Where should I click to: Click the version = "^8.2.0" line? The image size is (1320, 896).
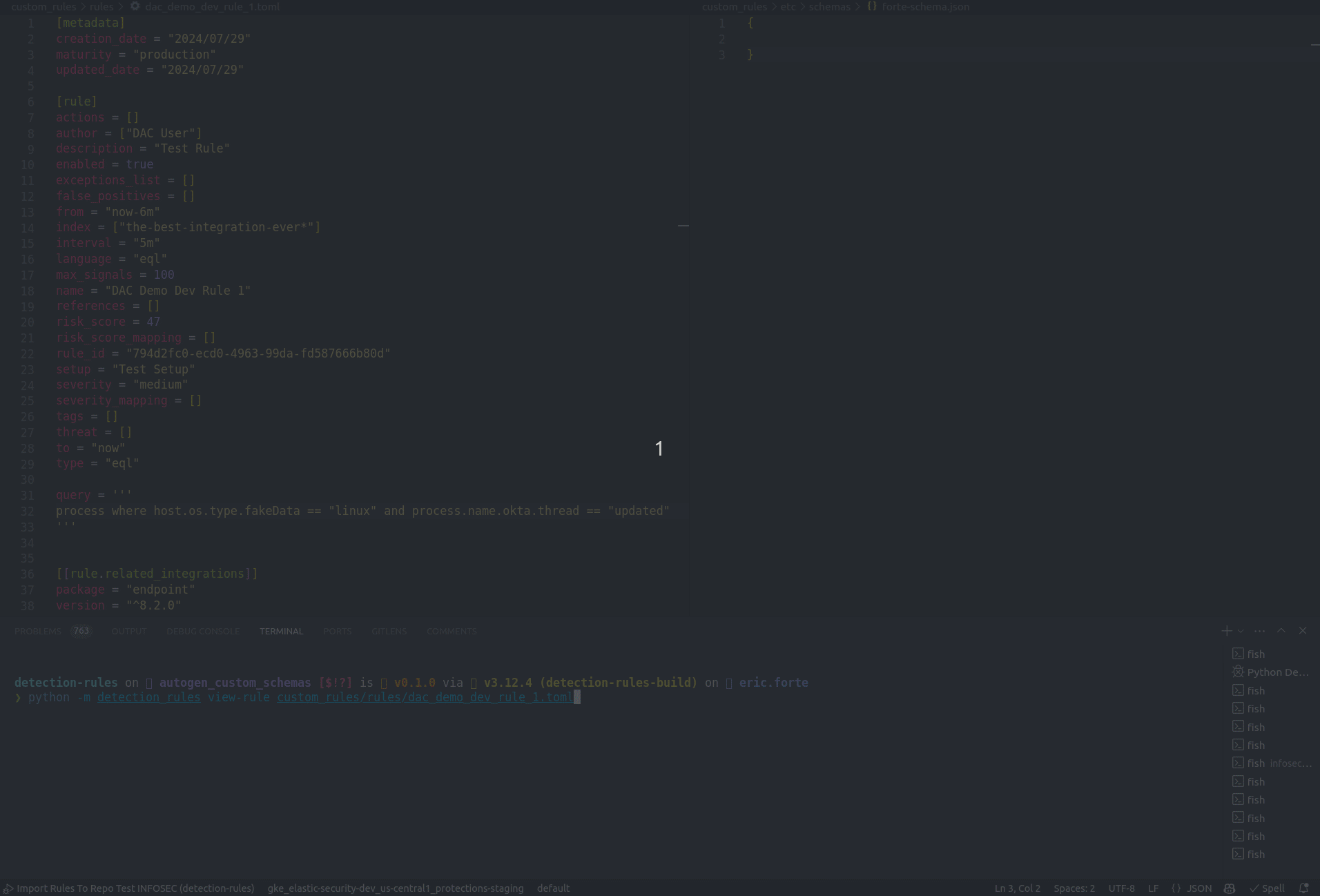tap(118, 605)
